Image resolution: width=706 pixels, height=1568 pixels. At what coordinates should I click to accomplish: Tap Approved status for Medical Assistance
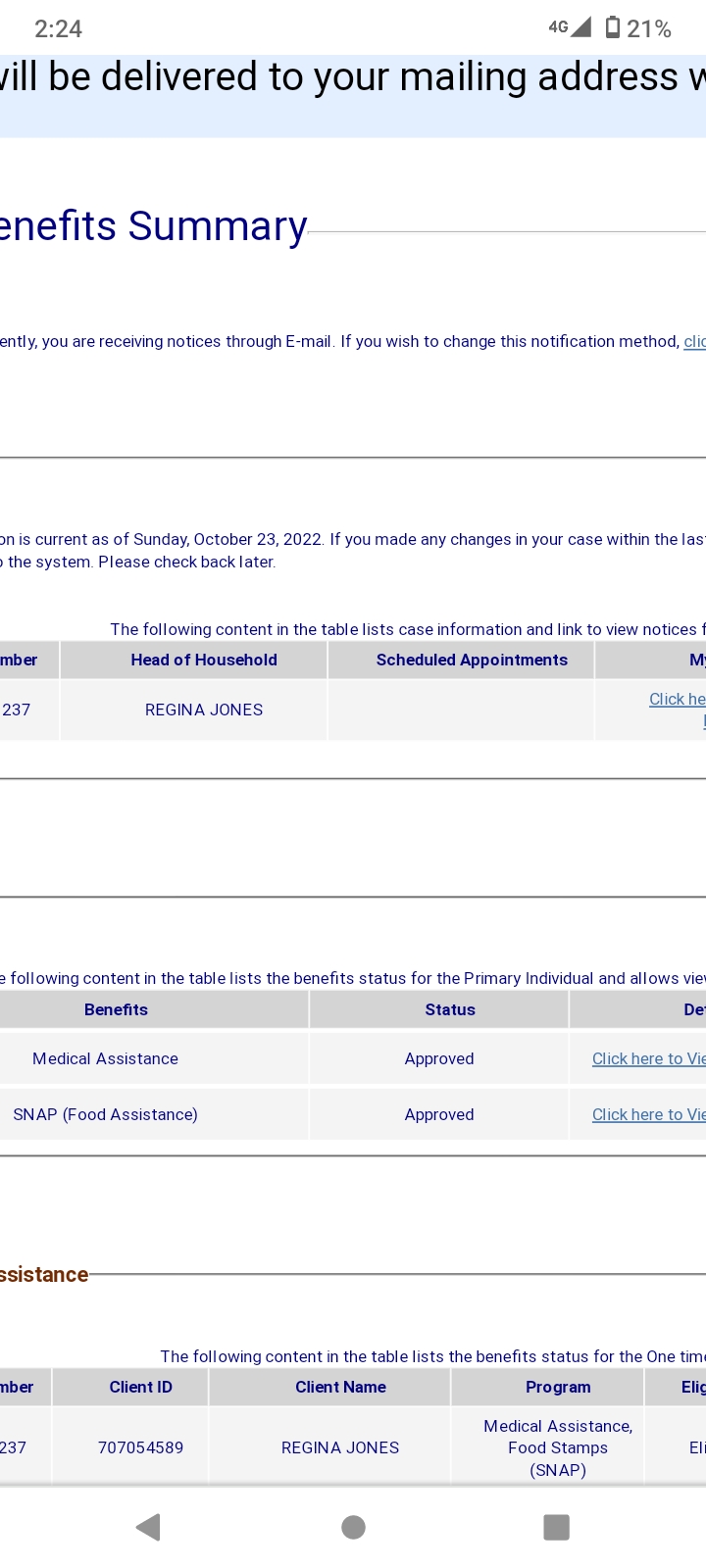pos(439,1058)
